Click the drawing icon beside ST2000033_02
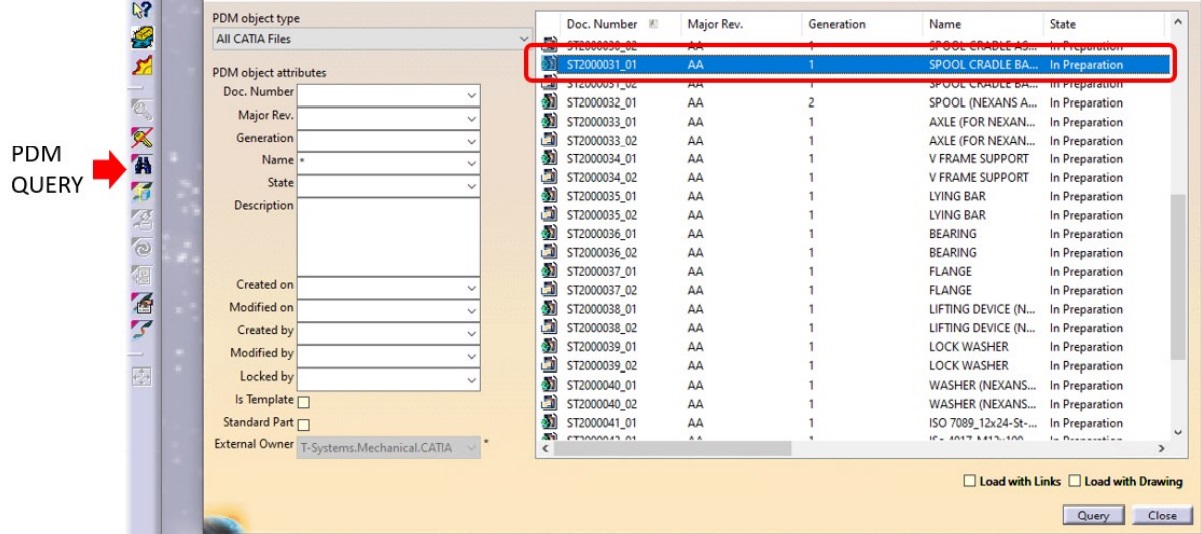The width and height of the screenshot is (1201, 534). click(x=549, y=141)
